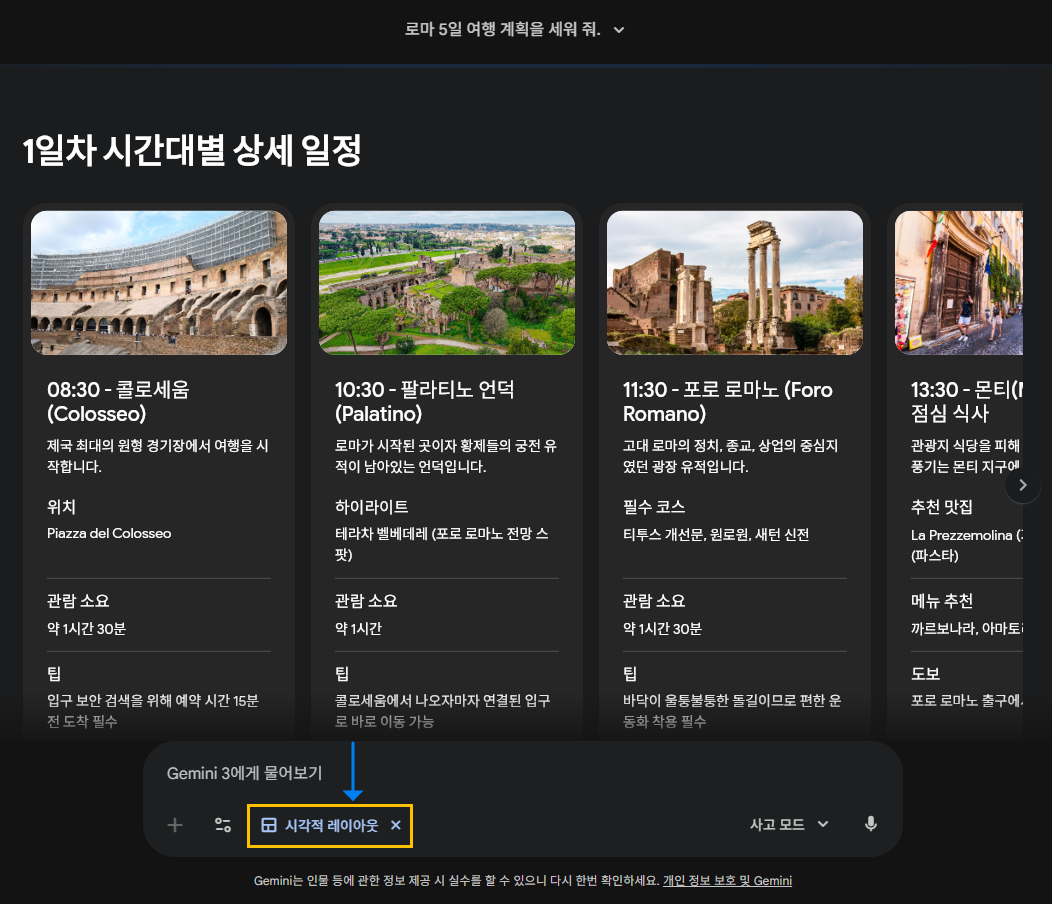Open the Foro Romano ruins image
The height and width of the screenshot is (904, 1052).
pos(734,282)
